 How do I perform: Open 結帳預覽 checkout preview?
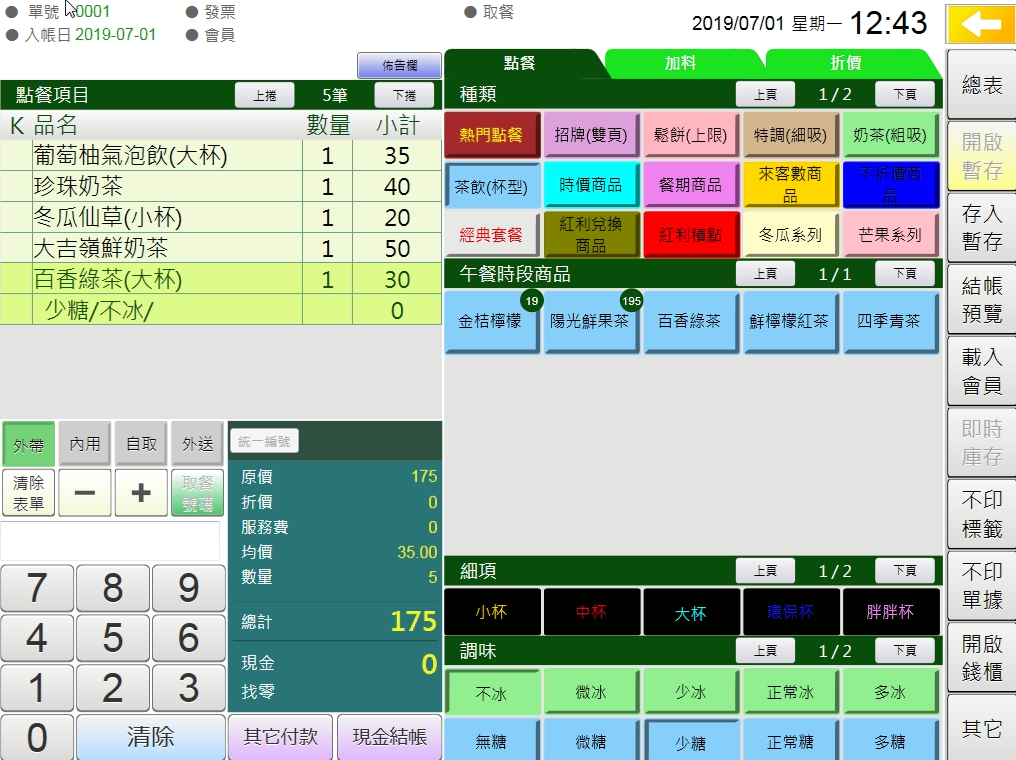(981, 300)
